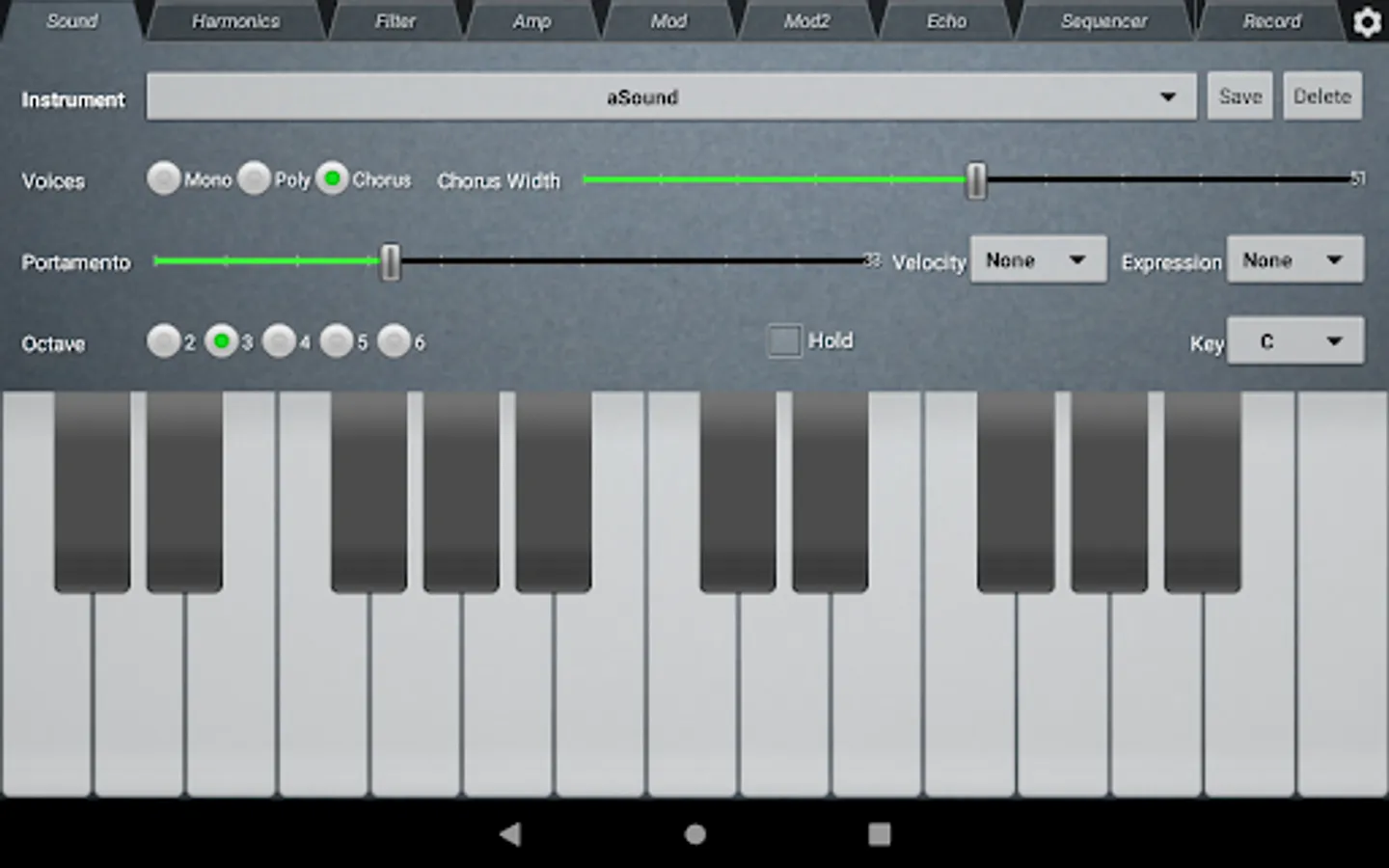Click the Chorus Width slider handle
Image resolution: width=1389 pixels, height=868 pixels.
click(x=976, y=180)
